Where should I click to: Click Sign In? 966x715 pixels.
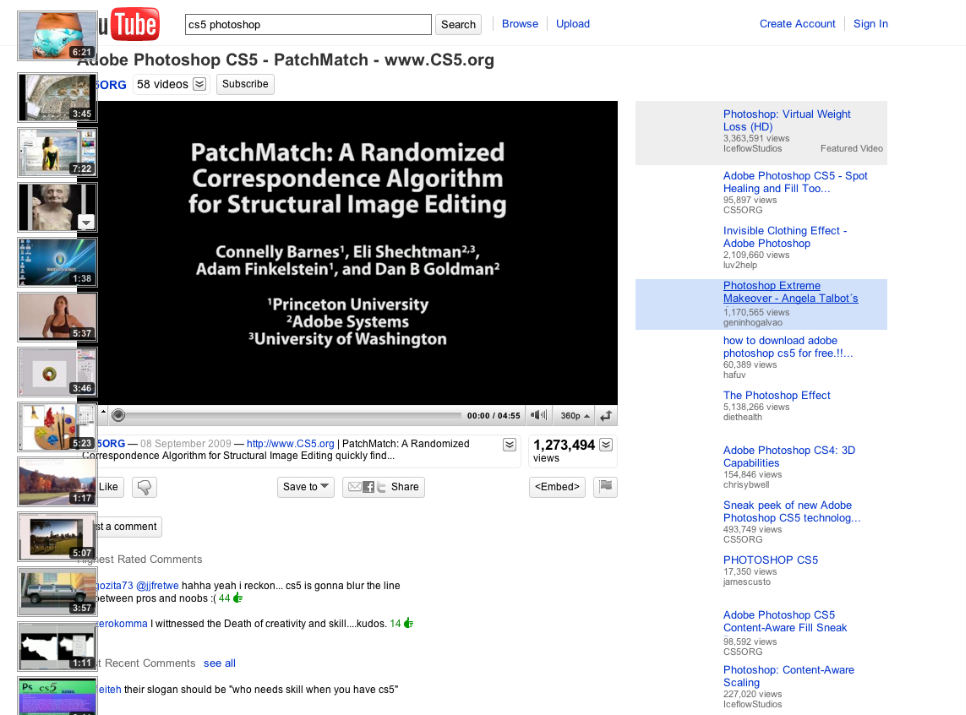871,23
